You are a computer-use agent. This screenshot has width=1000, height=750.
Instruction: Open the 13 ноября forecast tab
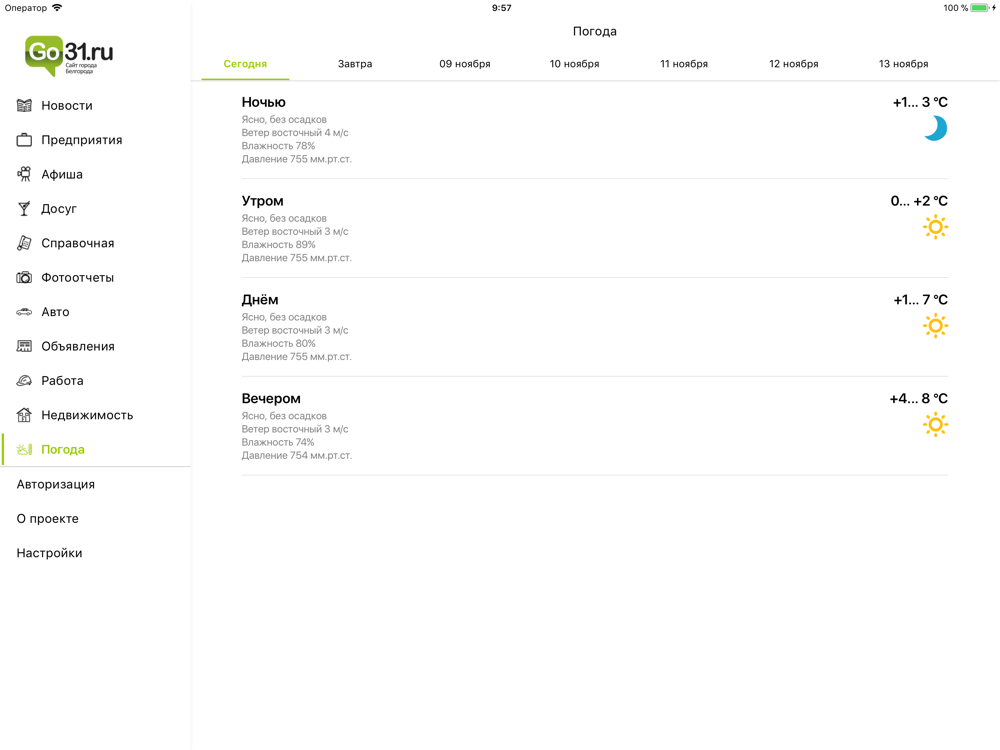coord(904,64)
